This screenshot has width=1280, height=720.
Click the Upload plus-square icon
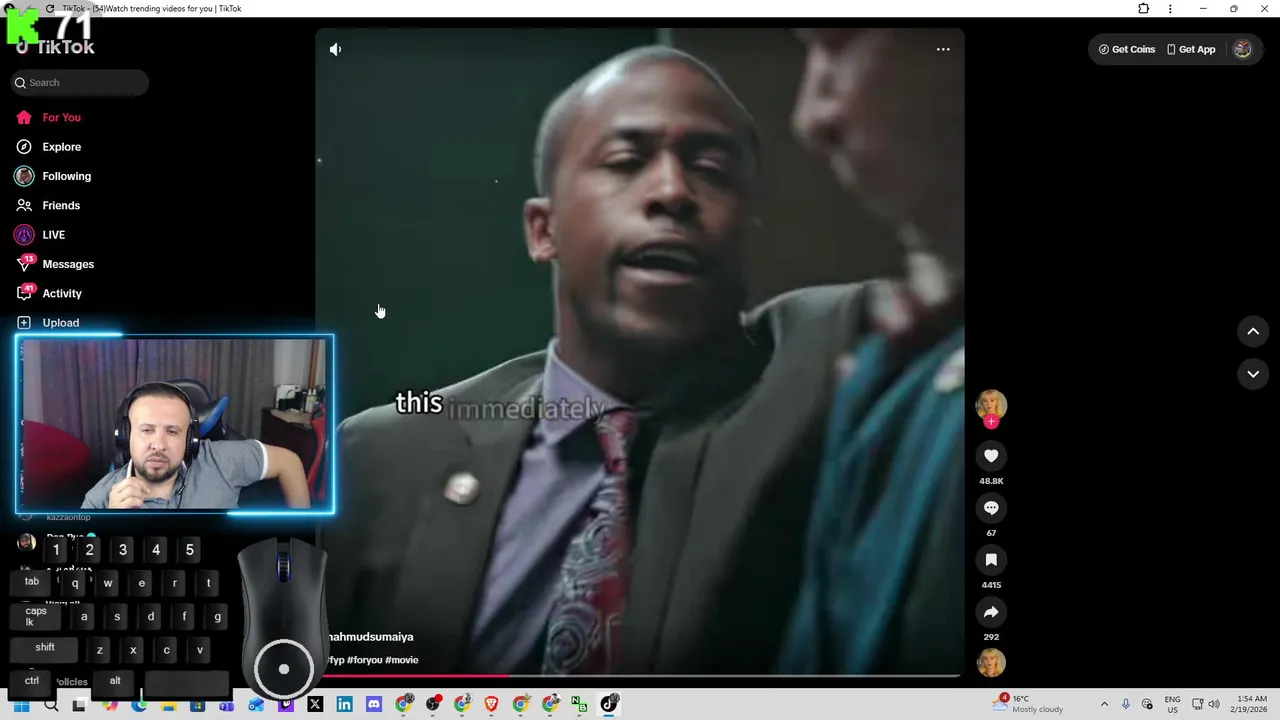coord(24,323)
